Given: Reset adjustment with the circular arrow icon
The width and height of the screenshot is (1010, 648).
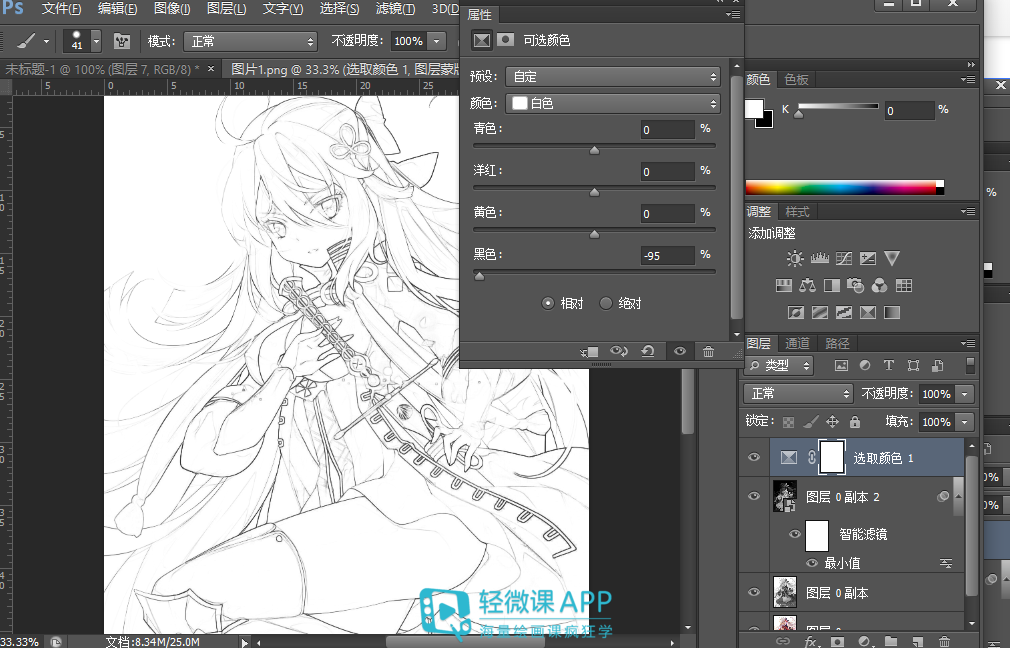Looking at the screenshot, I should pyautogui.click(x=648, y=351).
